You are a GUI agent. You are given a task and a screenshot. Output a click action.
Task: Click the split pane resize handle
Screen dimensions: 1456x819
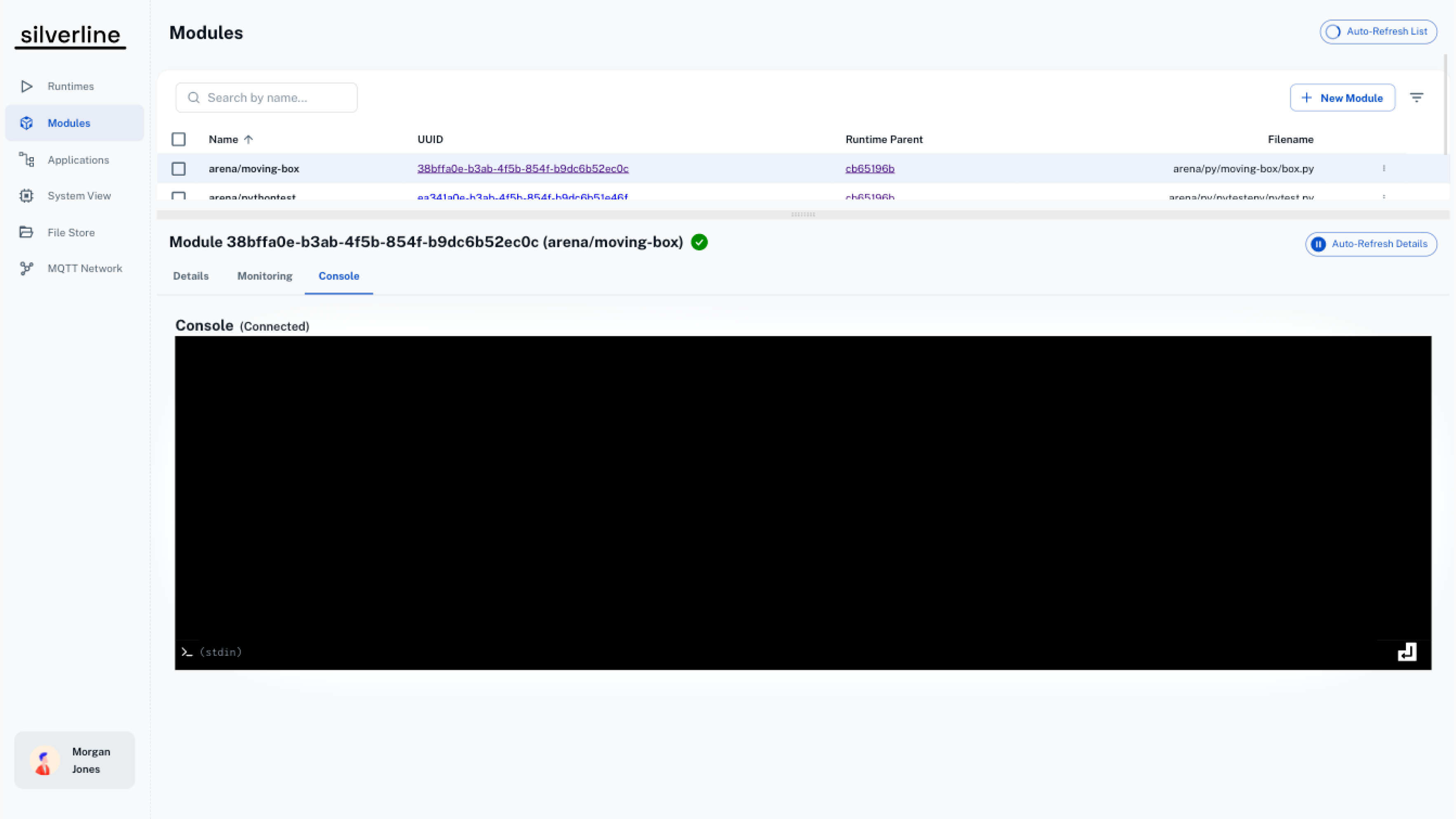803,215
